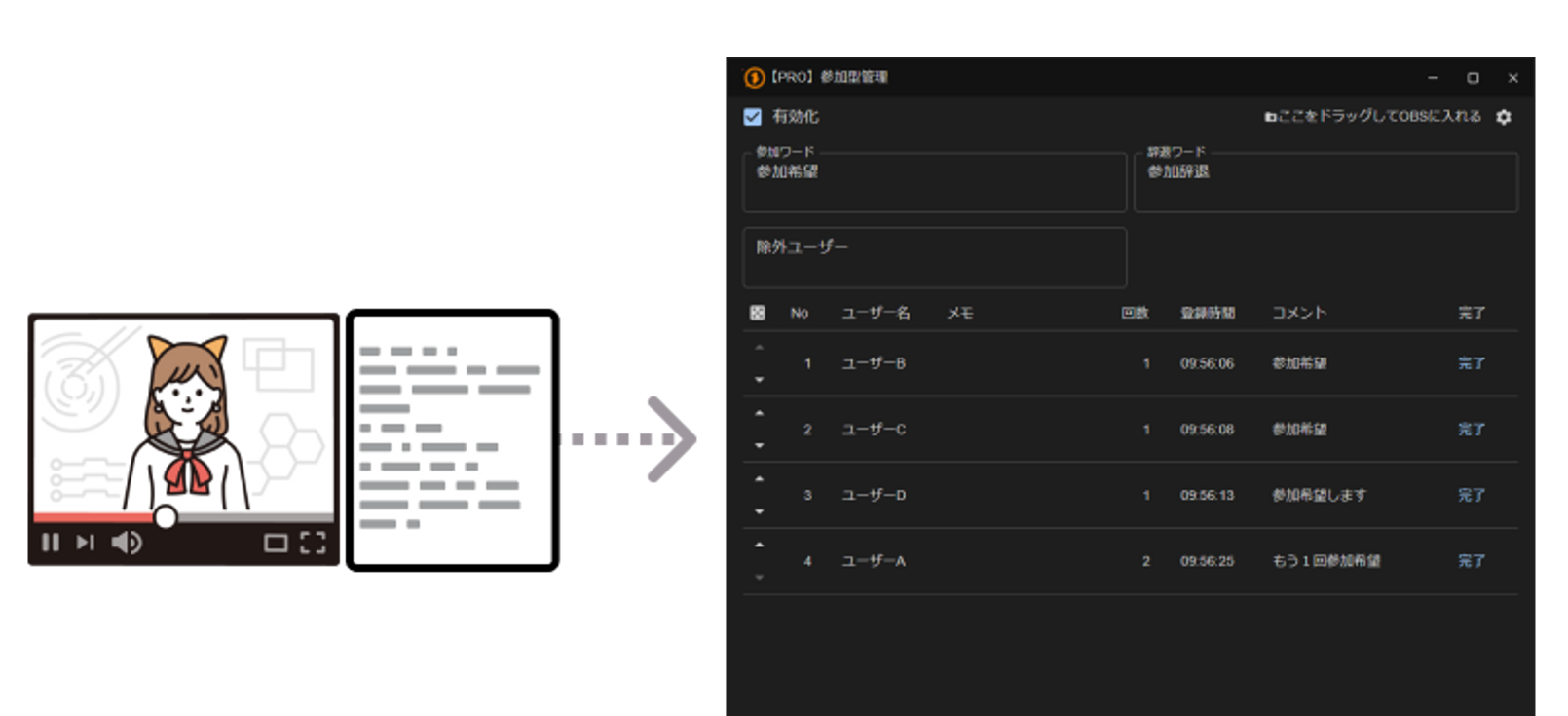Click the OBS drag handle icon

1270,117
